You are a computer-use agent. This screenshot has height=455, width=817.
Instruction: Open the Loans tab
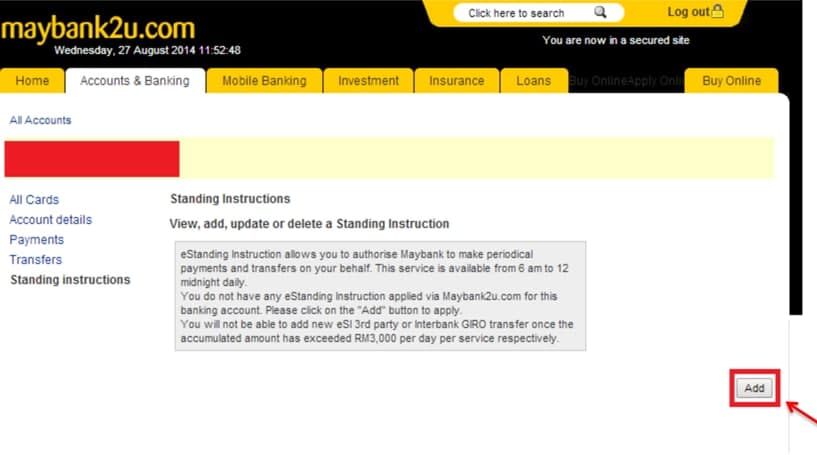pyautogui.click(x=534, y=81)
